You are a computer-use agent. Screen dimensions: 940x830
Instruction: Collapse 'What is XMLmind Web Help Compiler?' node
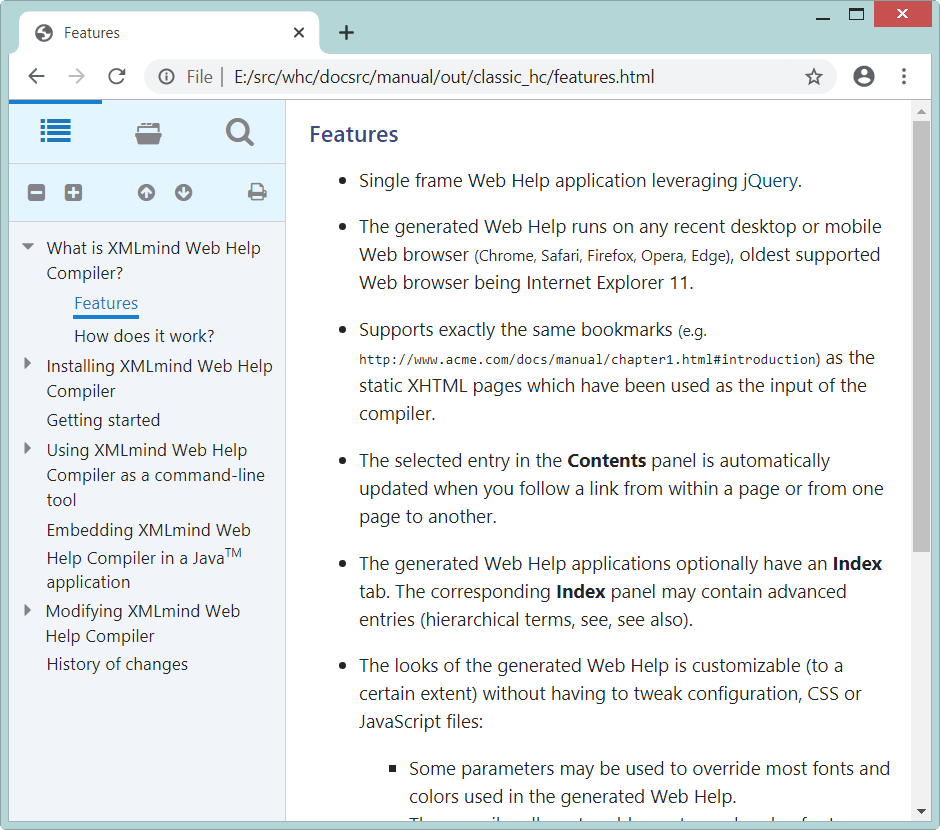coord(28,246)
